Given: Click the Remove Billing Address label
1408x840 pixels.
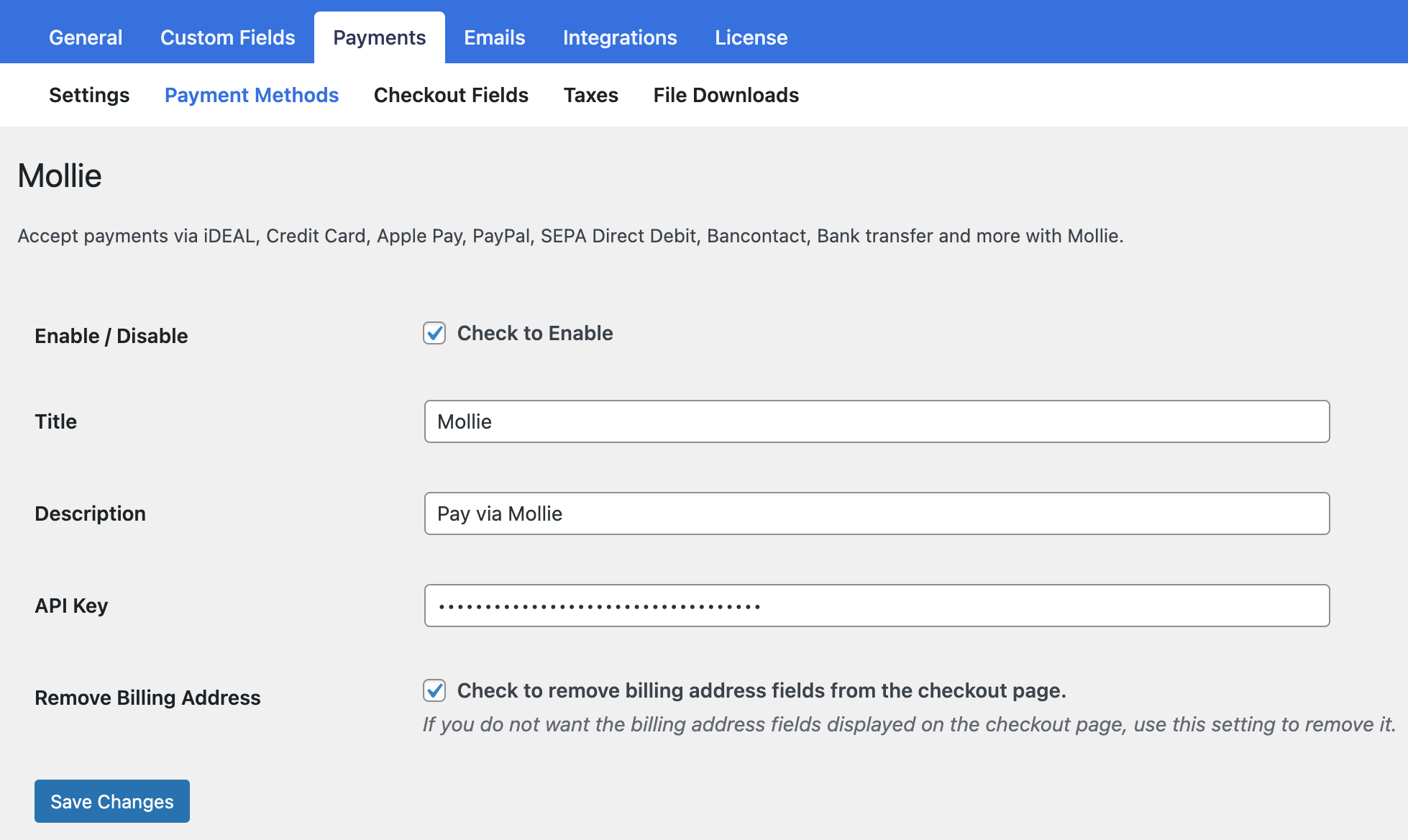Looking at the screenshot, I should coord(147,698).
